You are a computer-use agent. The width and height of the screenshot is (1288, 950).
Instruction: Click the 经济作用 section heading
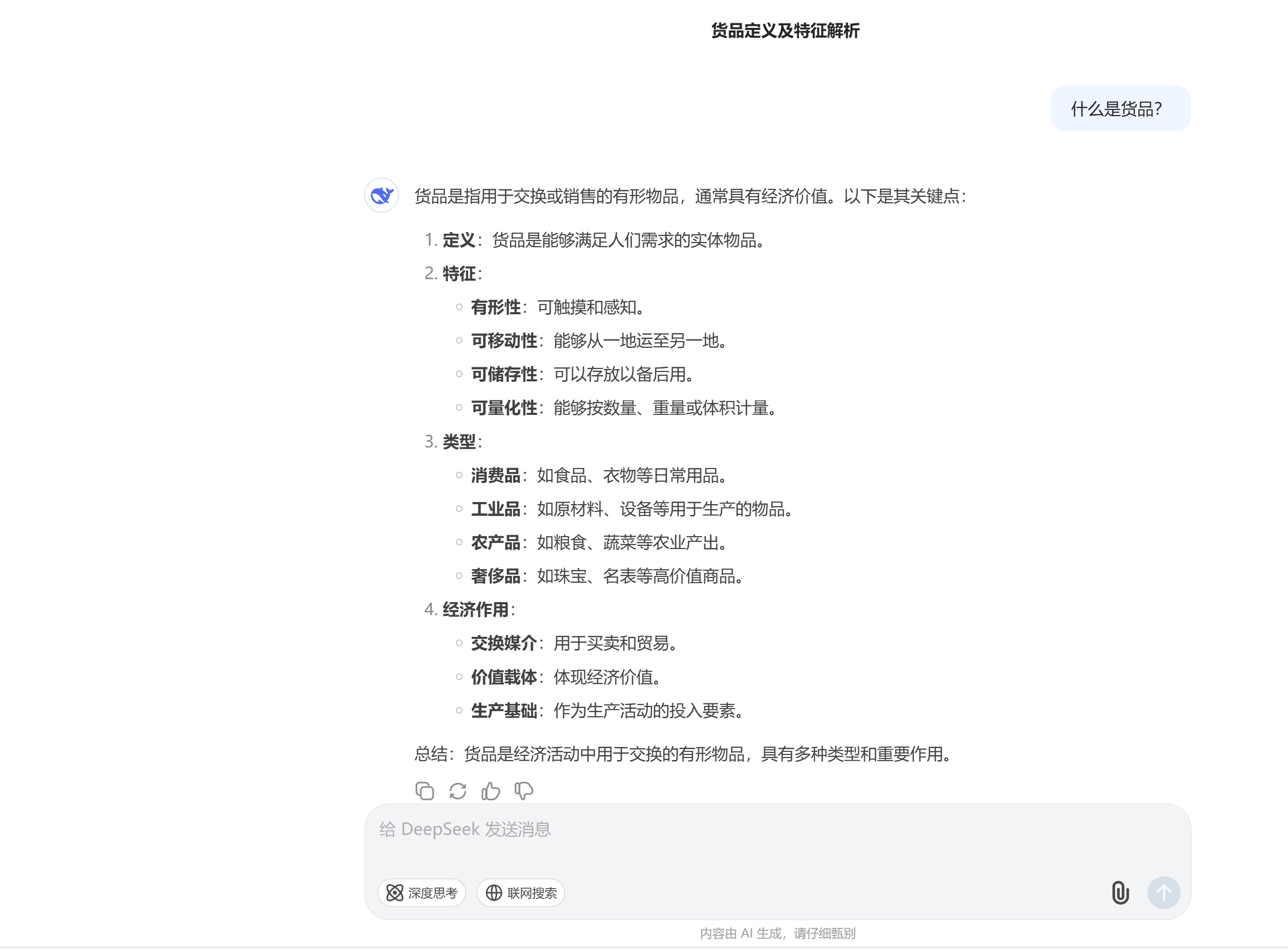475,609
